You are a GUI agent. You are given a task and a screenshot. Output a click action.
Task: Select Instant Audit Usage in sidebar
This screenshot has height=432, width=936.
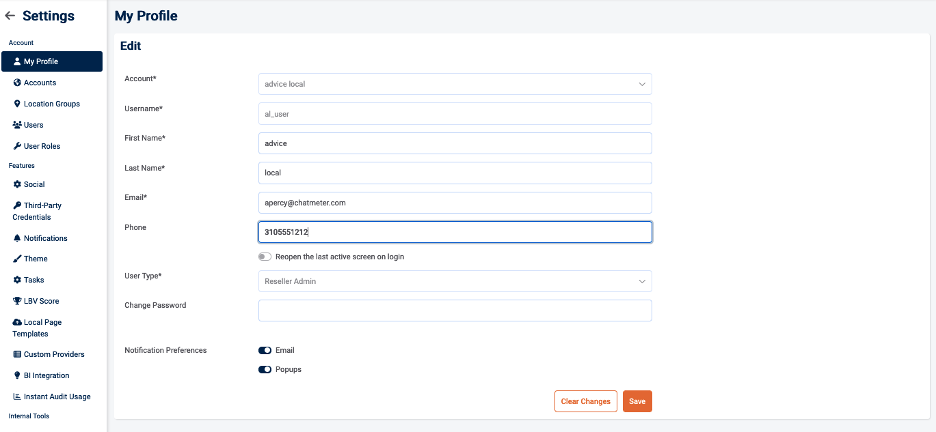point(56,397)
